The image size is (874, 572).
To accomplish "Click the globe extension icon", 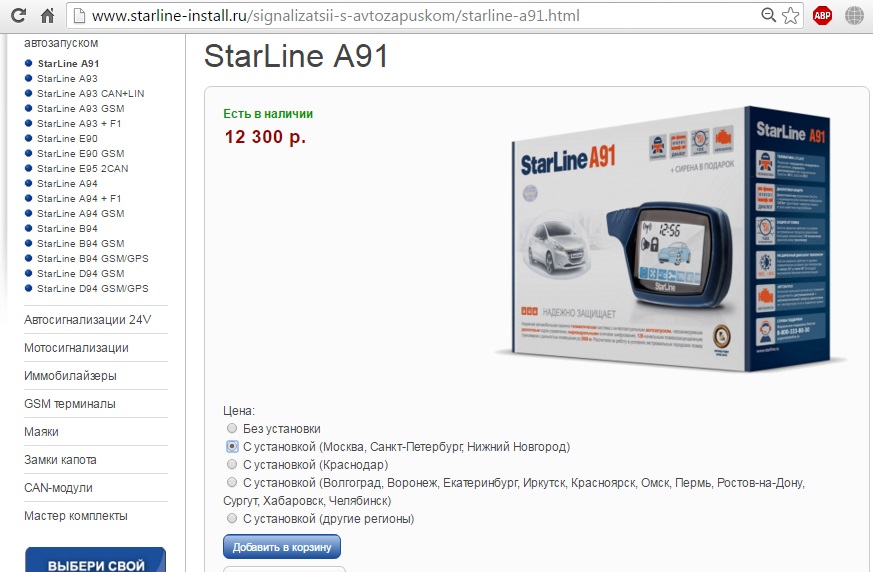I will tap(854, 16).
